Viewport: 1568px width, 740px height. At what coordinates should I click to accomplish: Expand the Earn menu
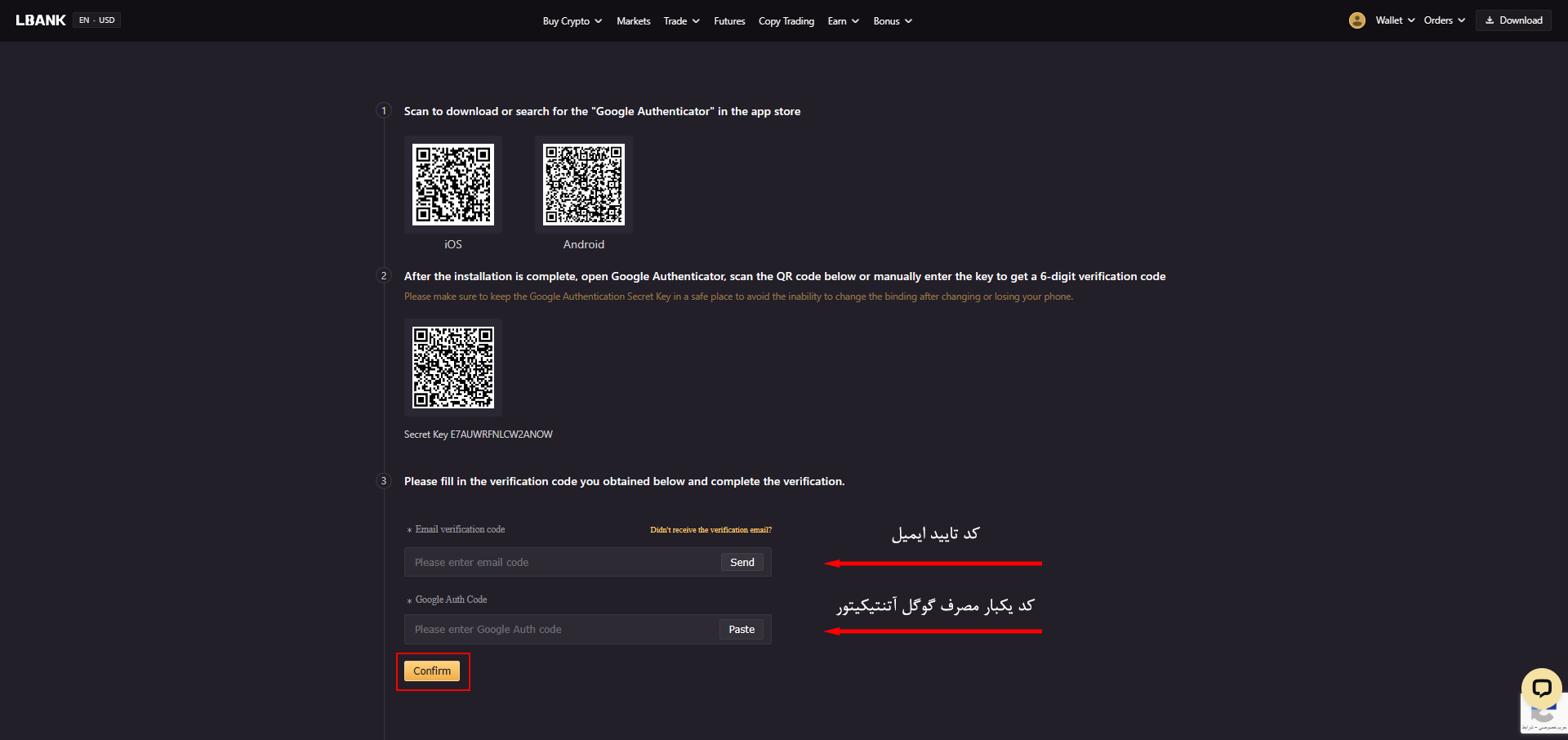click(844, 21)
